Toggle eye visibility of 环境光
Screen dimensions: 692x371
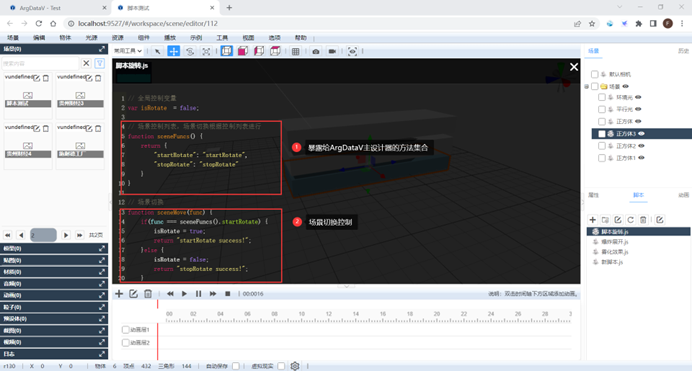tap(638, 97)
